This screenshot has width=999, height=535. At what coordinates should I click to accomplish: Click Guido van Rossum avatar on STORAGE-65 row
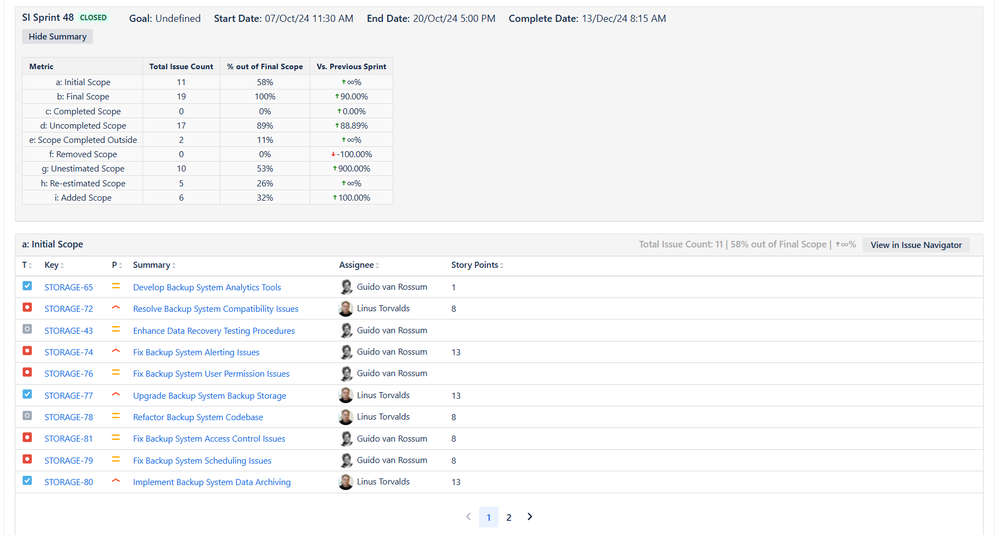click(346, 287)
